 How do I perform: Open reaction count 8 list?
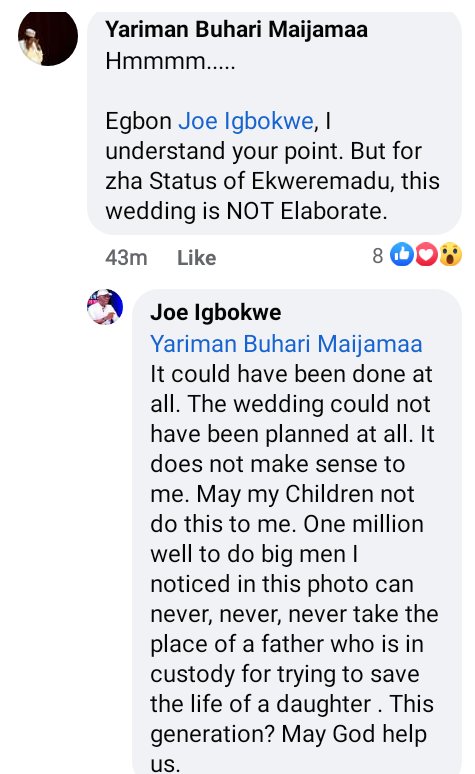pyautogui.click(x=378, y=256)
